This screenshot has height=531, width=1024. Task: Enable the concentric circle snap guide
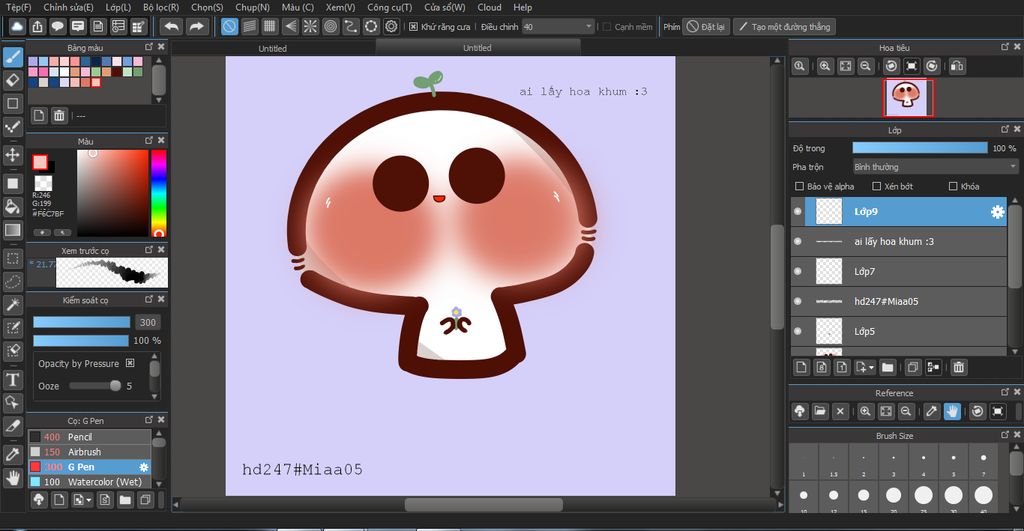pyautogui.click(x=330, y=27)
